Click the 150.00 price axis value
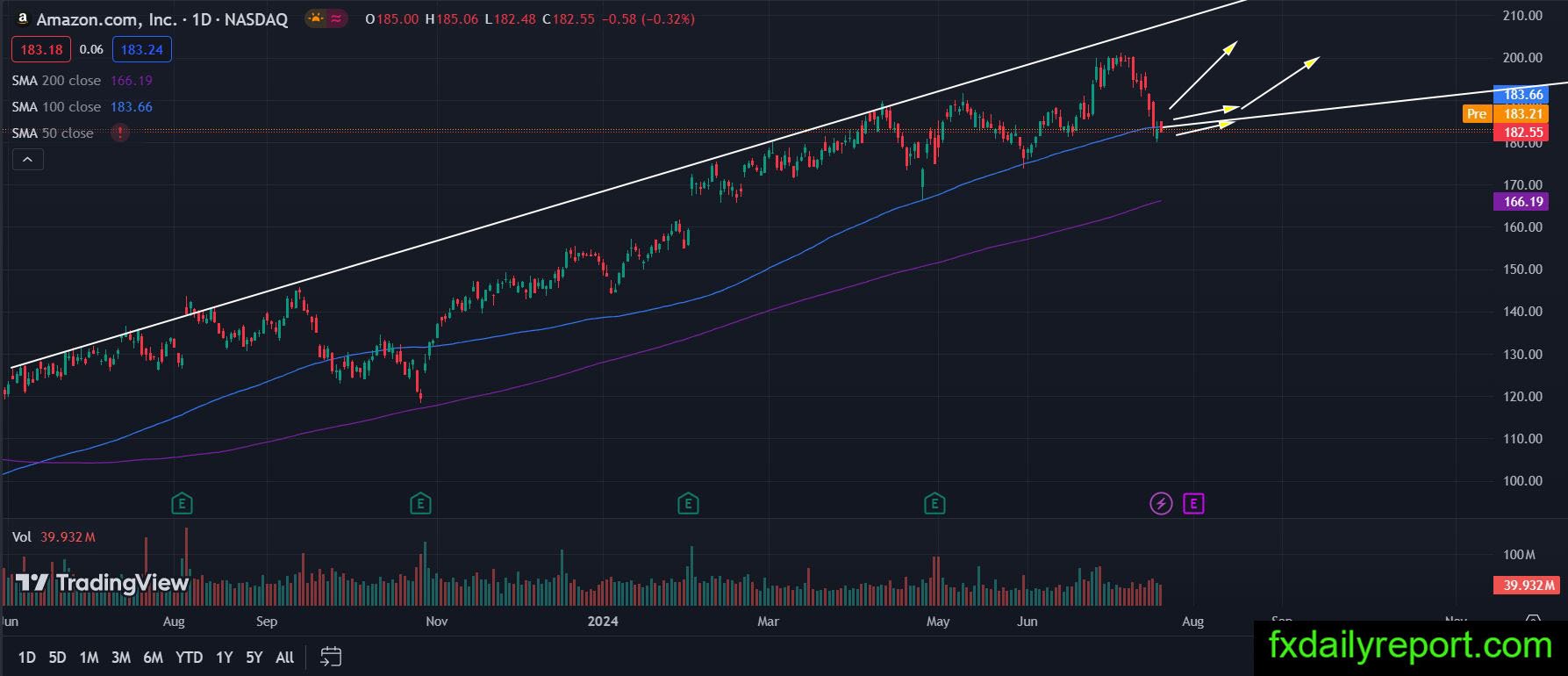Viewport: 1568px width, 676px height. coord(1522,270)
